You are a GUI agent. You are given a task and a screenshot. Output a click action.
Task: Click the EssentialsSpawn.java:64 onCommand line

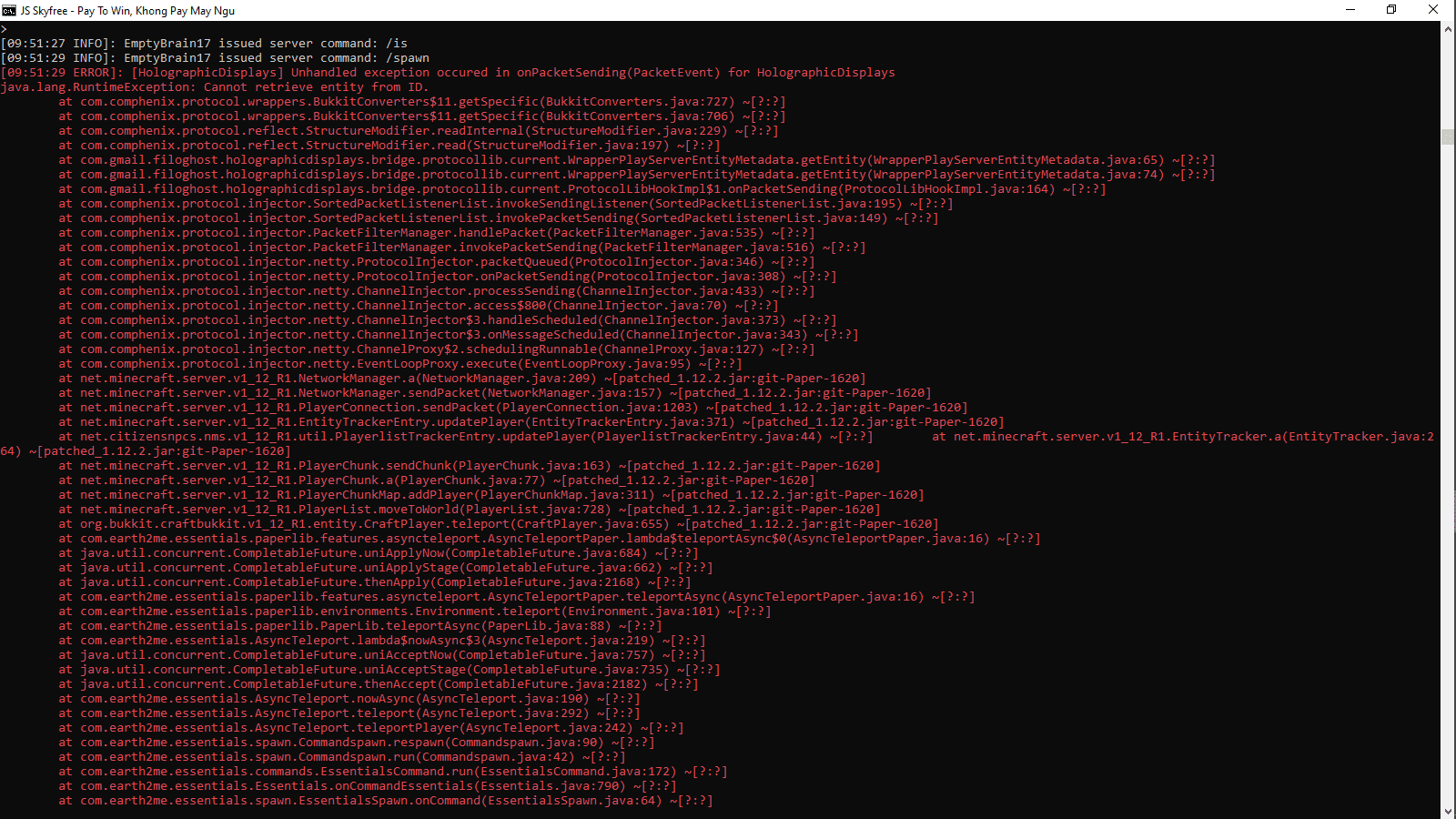(386, 801)
